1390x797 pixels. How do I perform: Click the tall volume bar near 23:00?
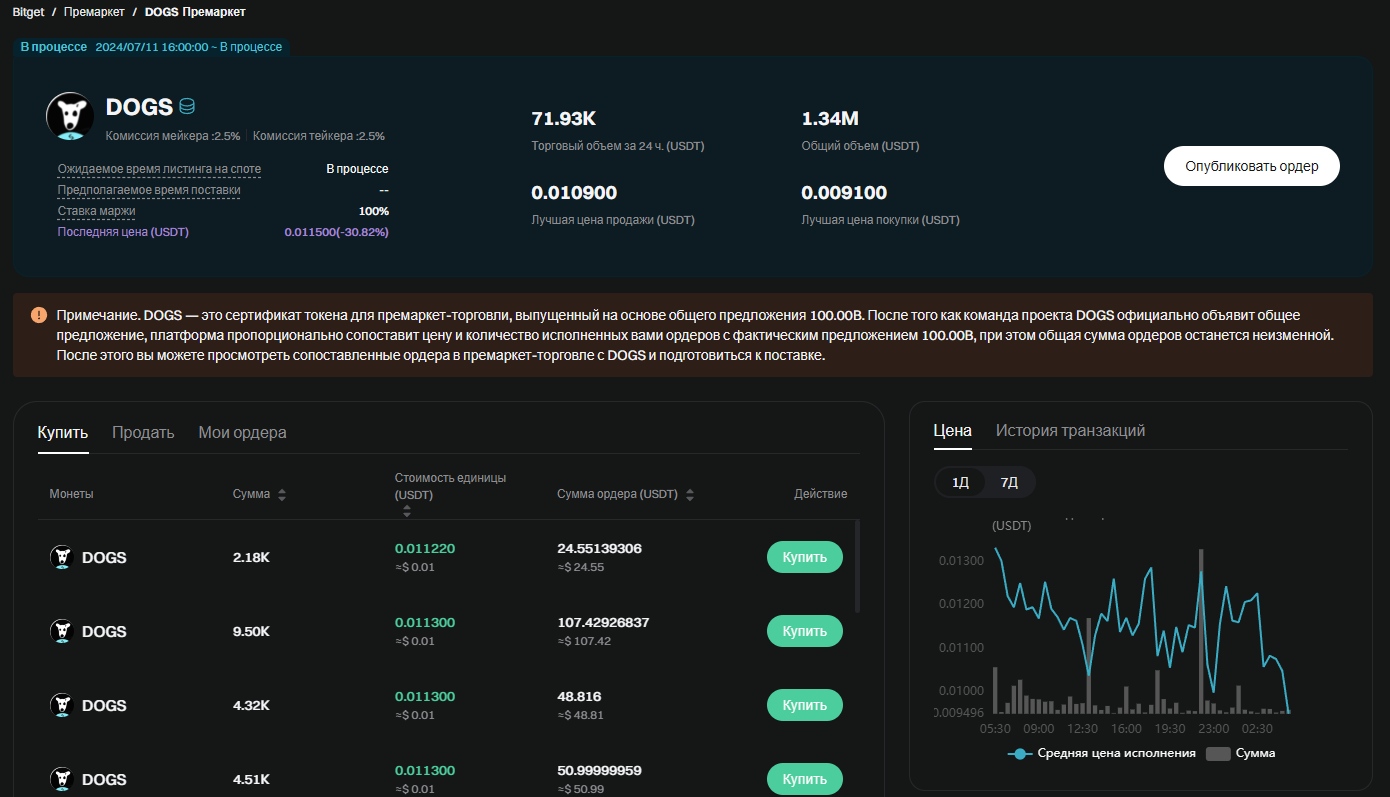pyautogui.click(x=1199, y=630)
